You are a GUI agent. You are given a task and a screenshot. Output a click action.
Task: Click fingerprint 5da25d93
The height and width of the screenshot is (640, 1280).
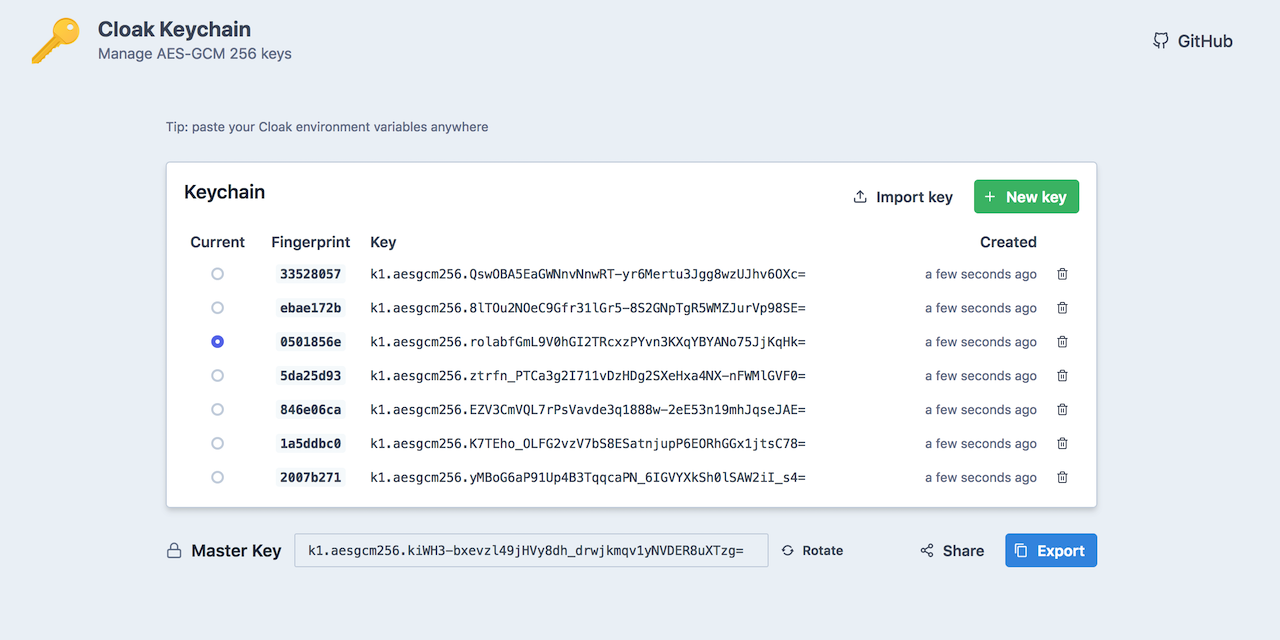click(310, 376)
